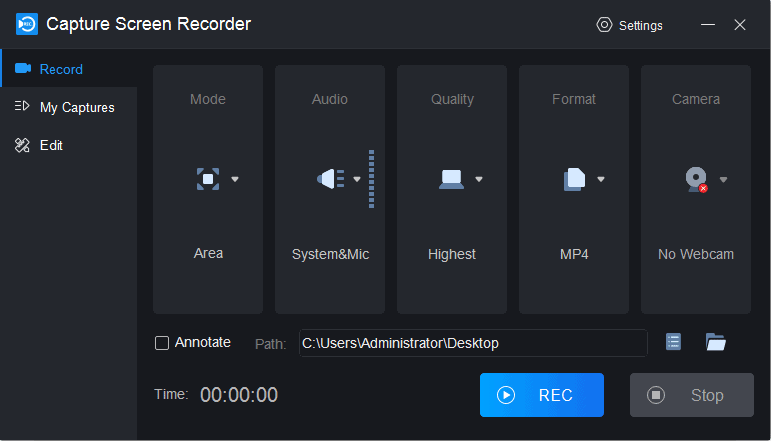This screenshot has height=441, width=771.
Task: Open the task list icon next to path
Action: tap(673, 342)
